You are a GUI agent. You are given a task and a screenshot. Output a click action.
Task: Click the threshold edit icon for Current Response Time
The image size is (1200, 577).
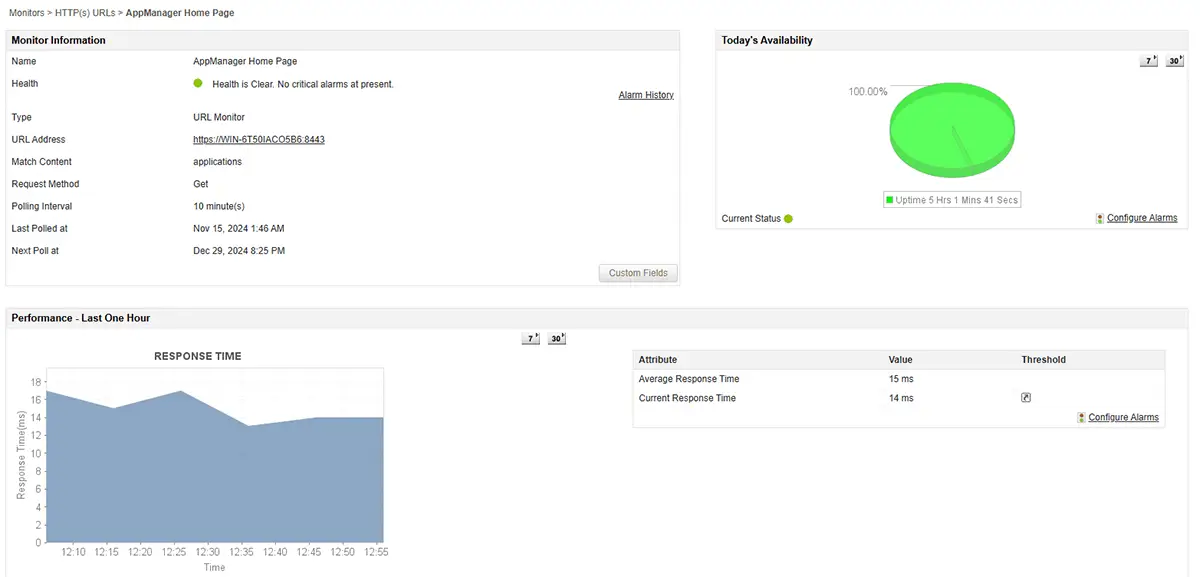pos(1025,397)
